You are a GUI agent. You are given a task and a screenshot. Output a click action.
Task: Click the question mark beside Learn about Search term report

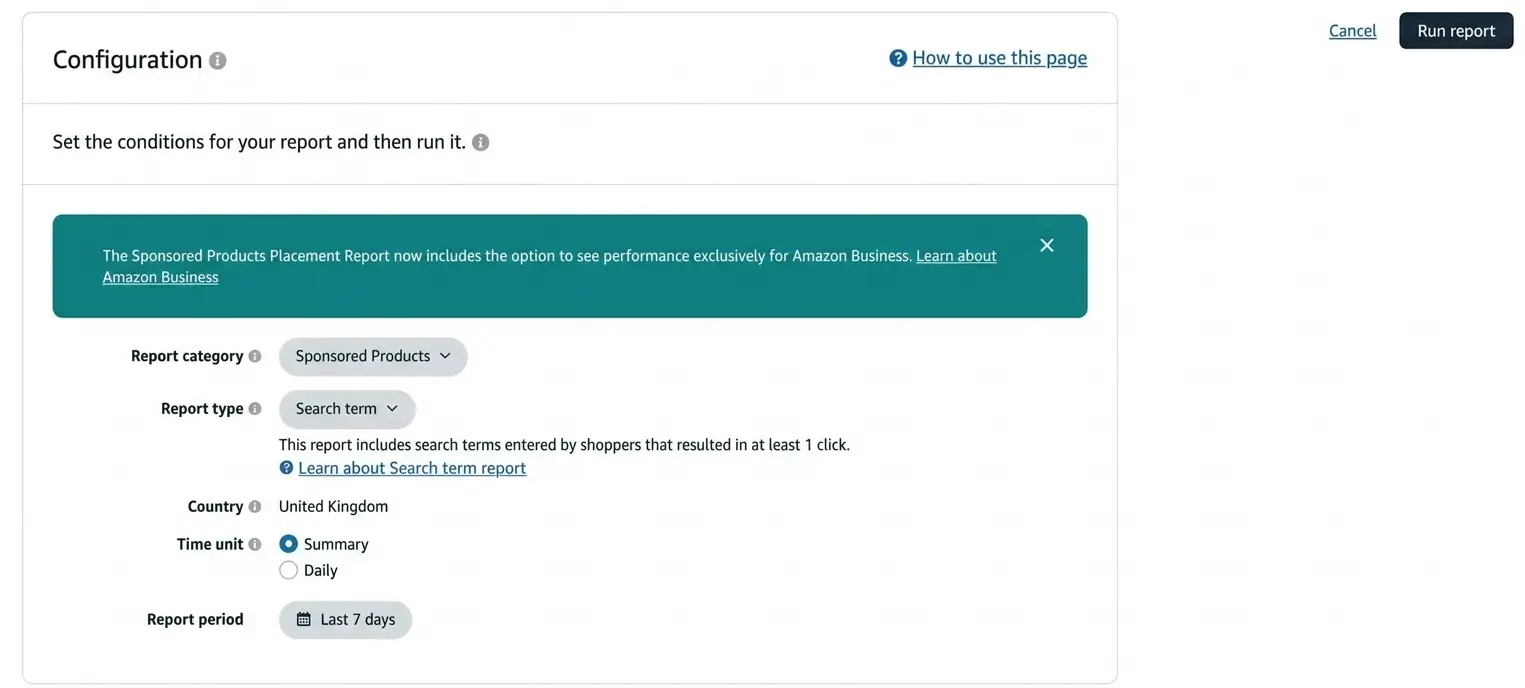point(286,467)
